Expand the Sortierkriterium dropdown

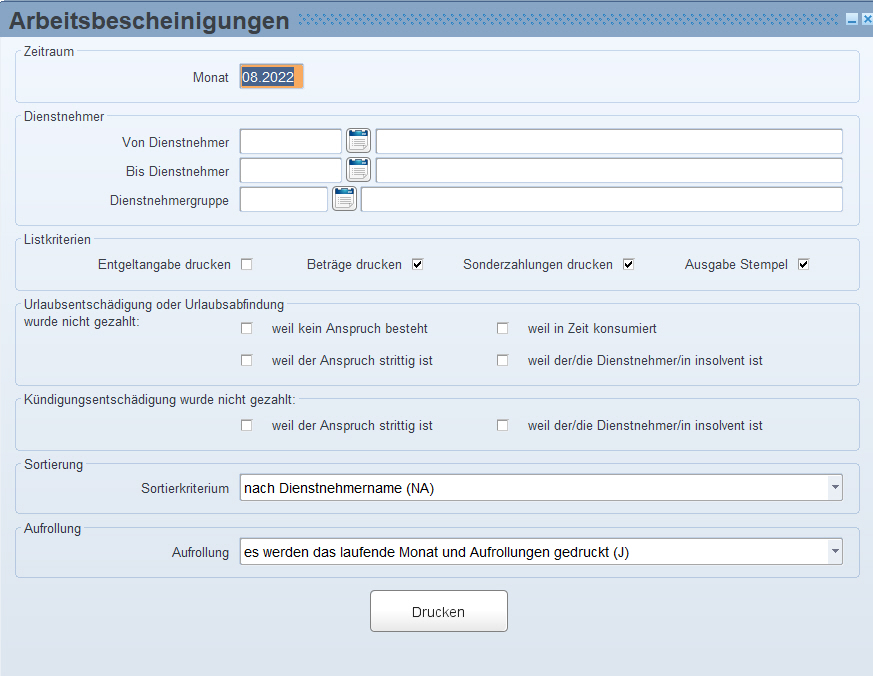point(834,488)
